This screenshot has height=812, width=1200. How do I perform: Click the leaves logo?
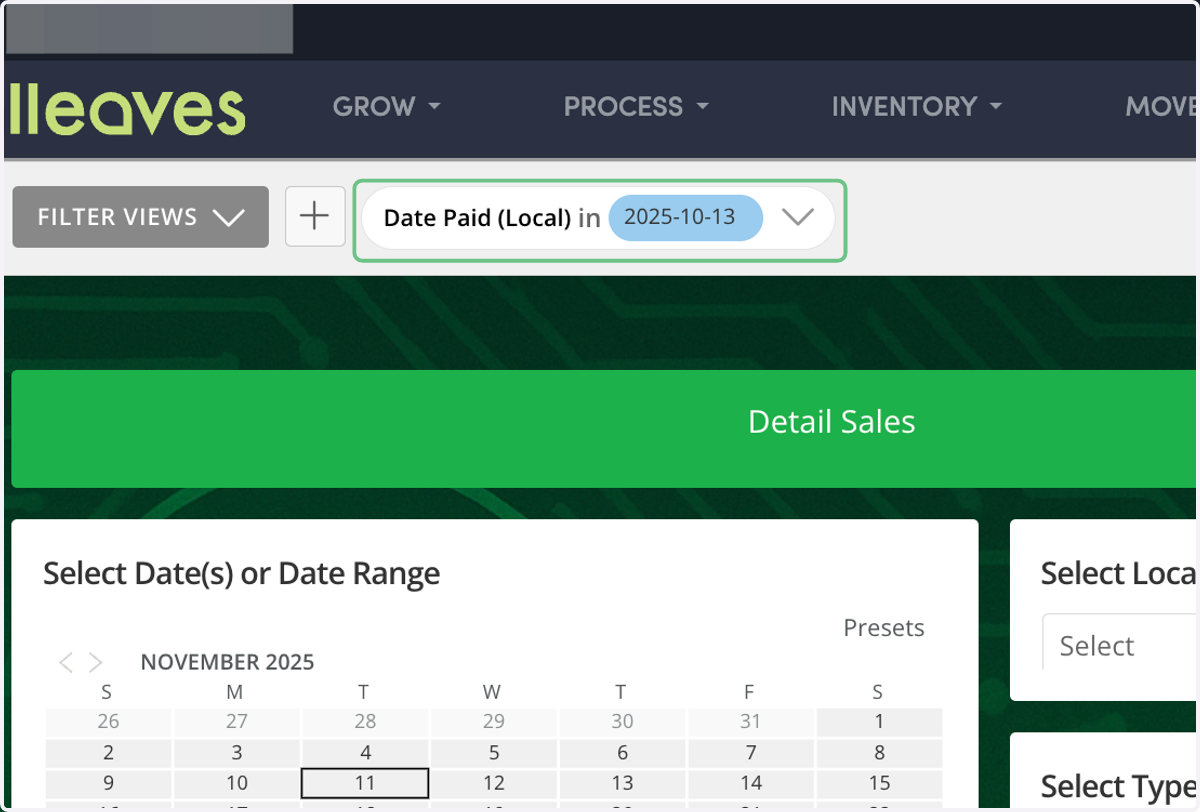(x=127, y=109)
